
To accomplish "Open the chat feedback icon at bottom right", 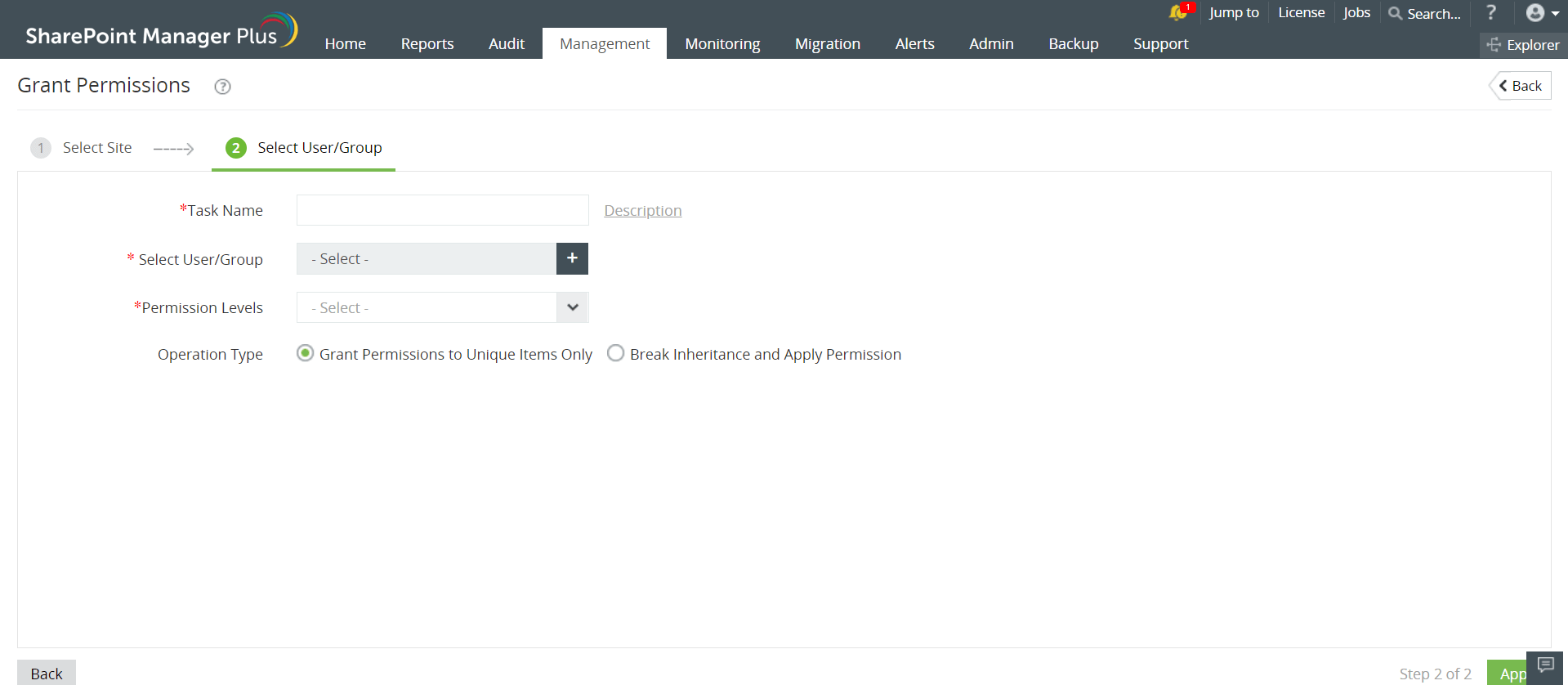I will tap(1545, 665).
